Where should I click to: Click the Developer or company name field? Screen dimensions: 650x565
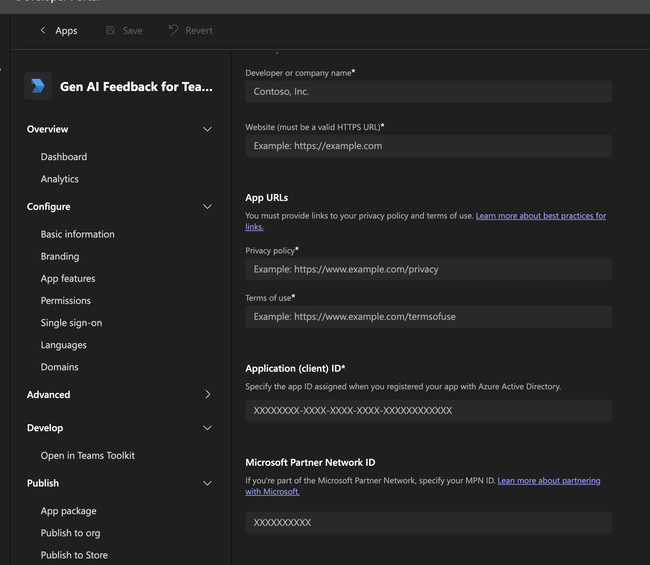click(428, 92)
